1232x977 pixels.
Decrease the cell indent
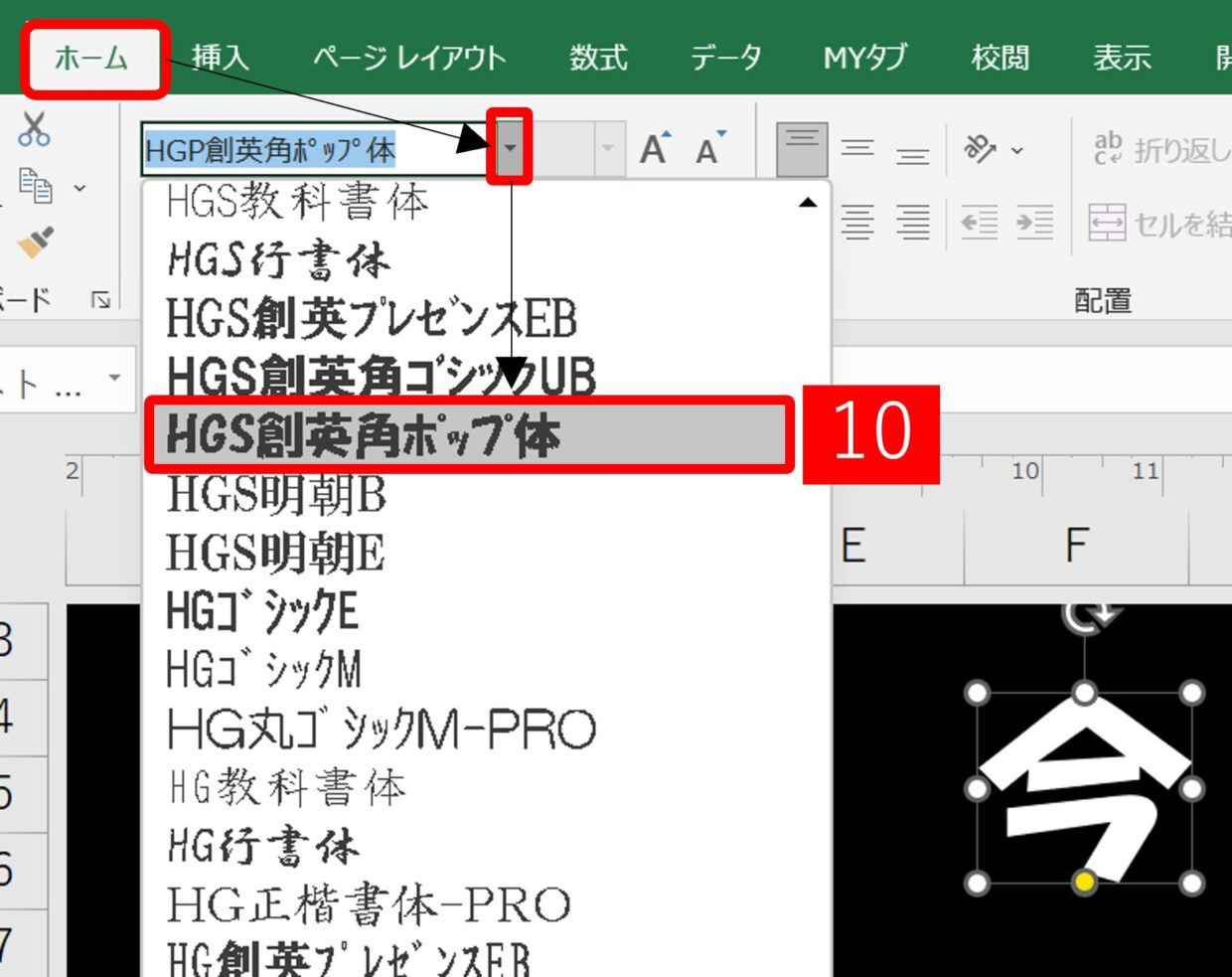click(x=980, y=223)
